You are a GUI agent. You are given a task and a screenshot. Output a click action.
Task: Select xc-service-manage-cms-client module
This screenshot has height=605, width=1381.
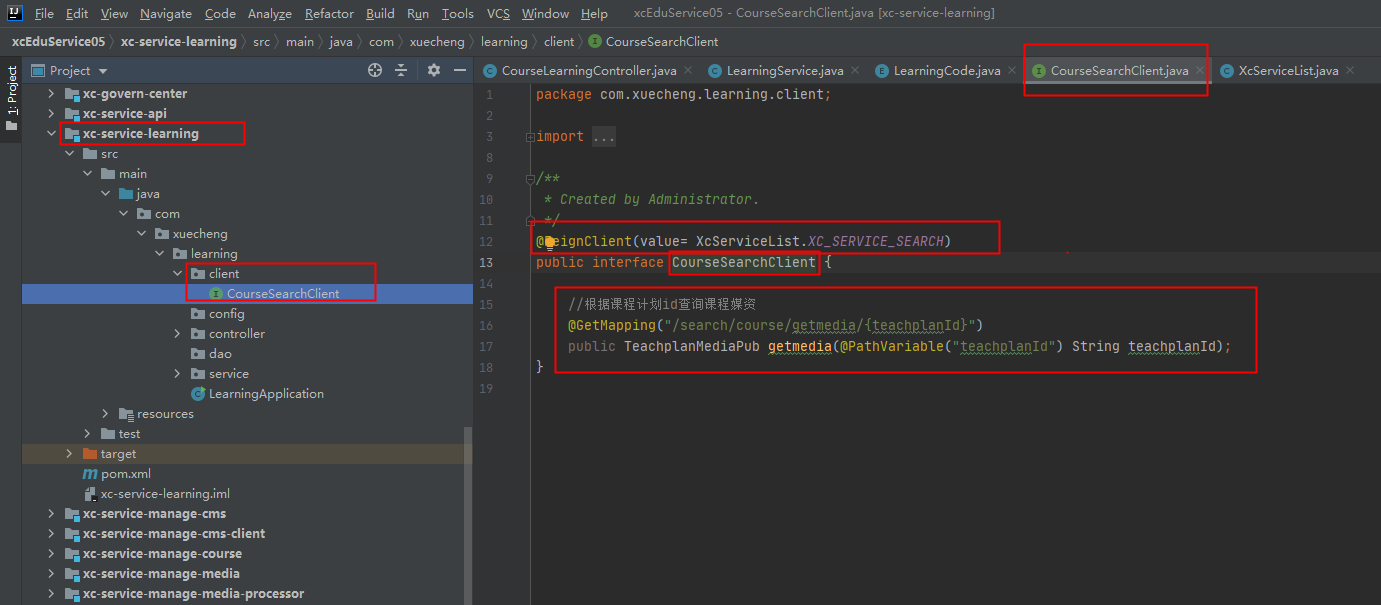(164, 534)
